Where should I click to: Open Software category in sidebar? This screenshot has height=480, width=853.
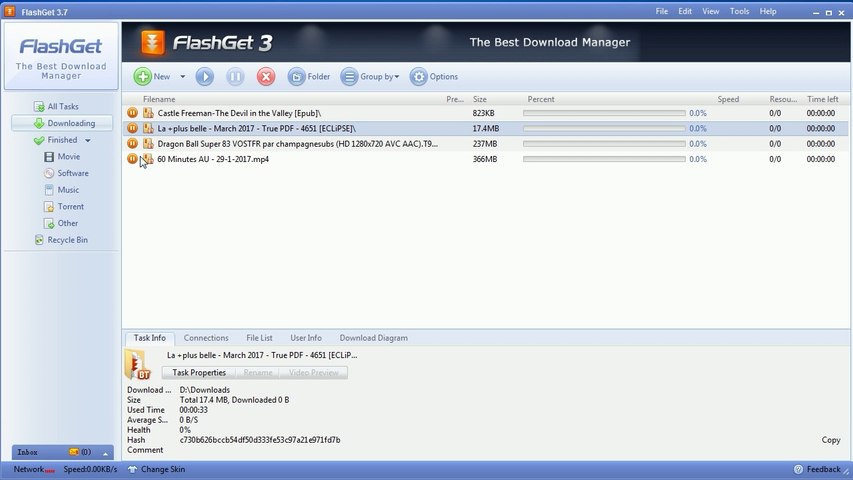tap(66, 173)
